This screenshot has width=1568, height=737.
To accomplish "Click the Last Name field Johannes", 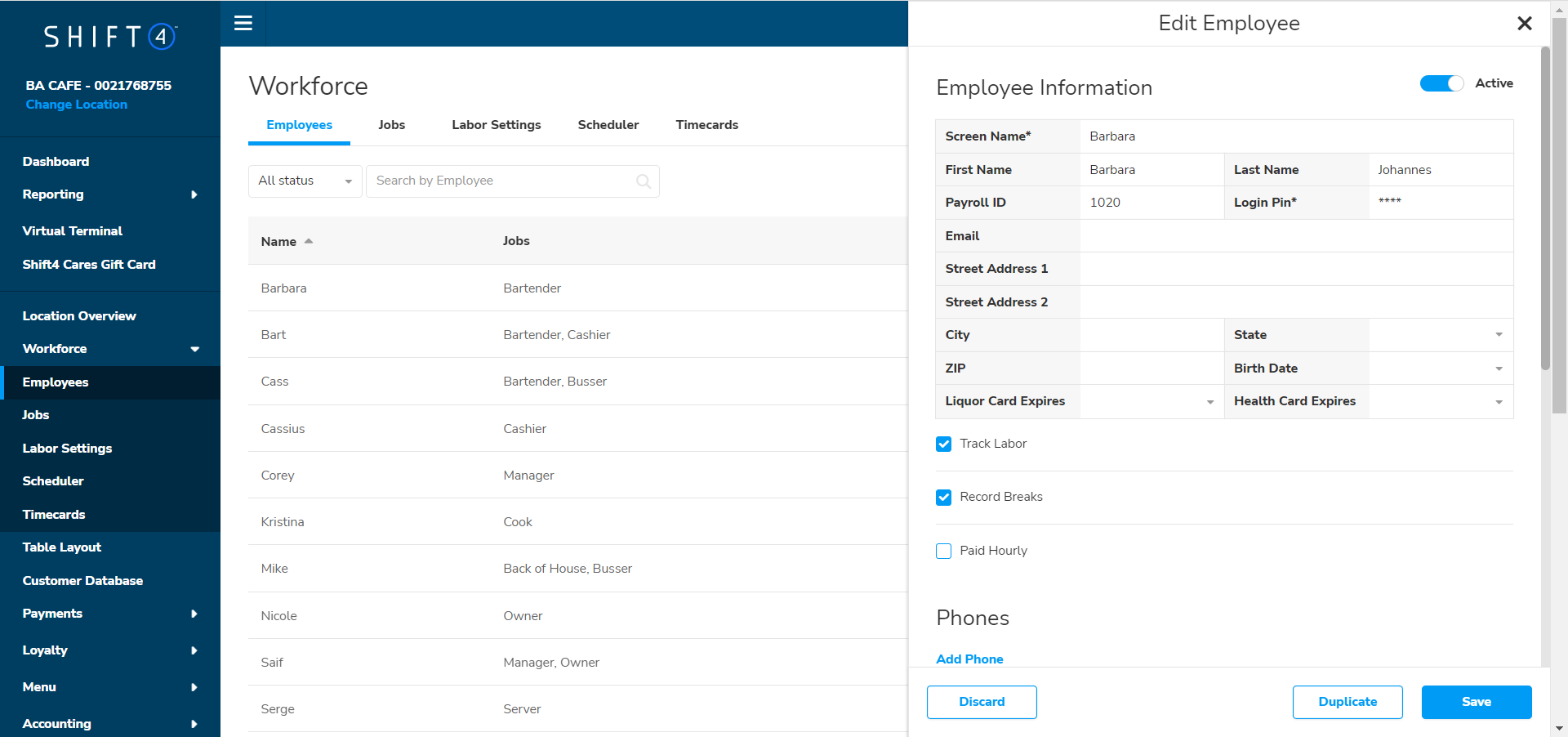I will [x=1441, y=170].
